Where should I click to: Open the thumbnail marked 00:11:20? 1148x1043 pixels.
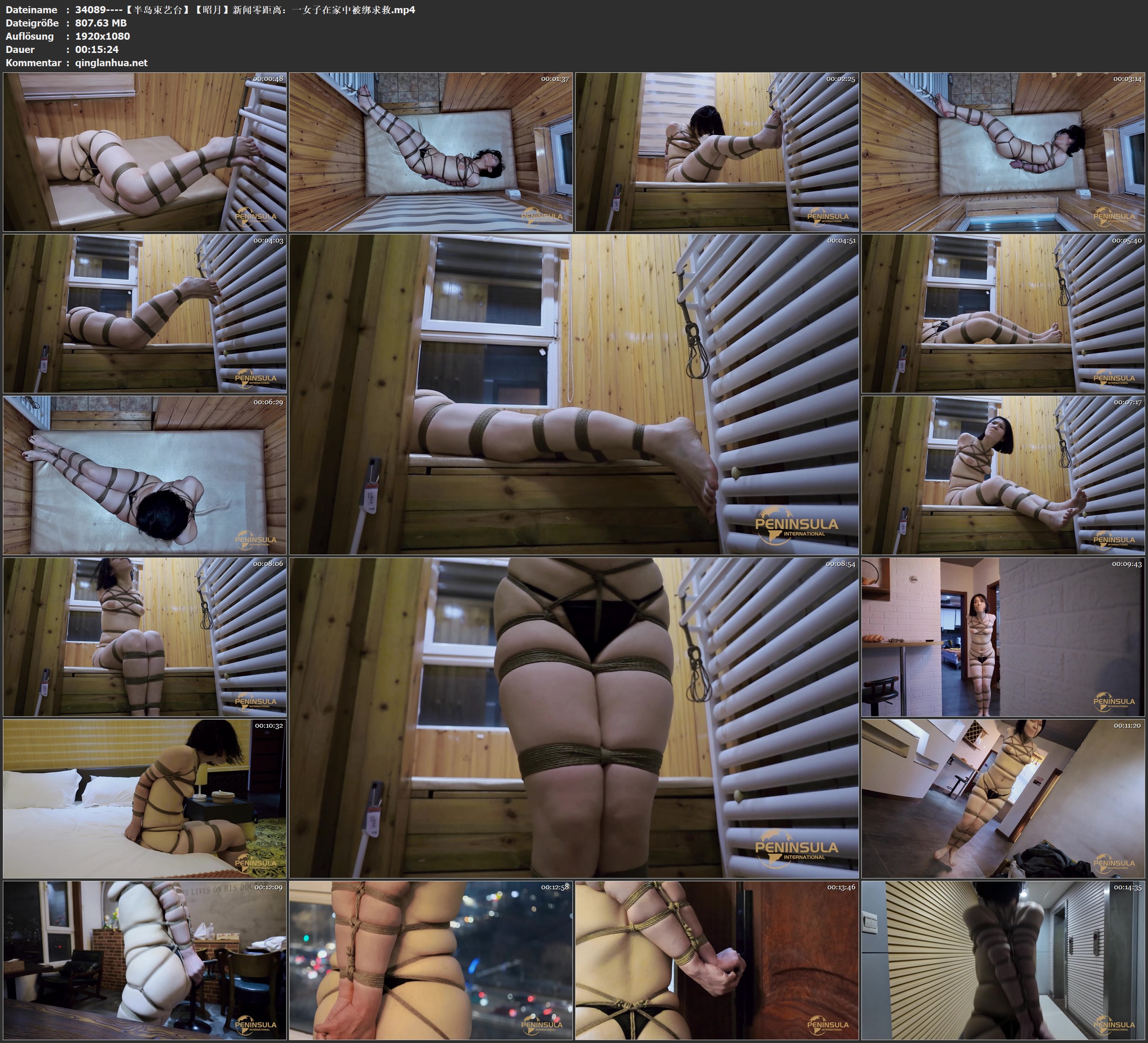pyautogui.click(x=1003, y=798)
